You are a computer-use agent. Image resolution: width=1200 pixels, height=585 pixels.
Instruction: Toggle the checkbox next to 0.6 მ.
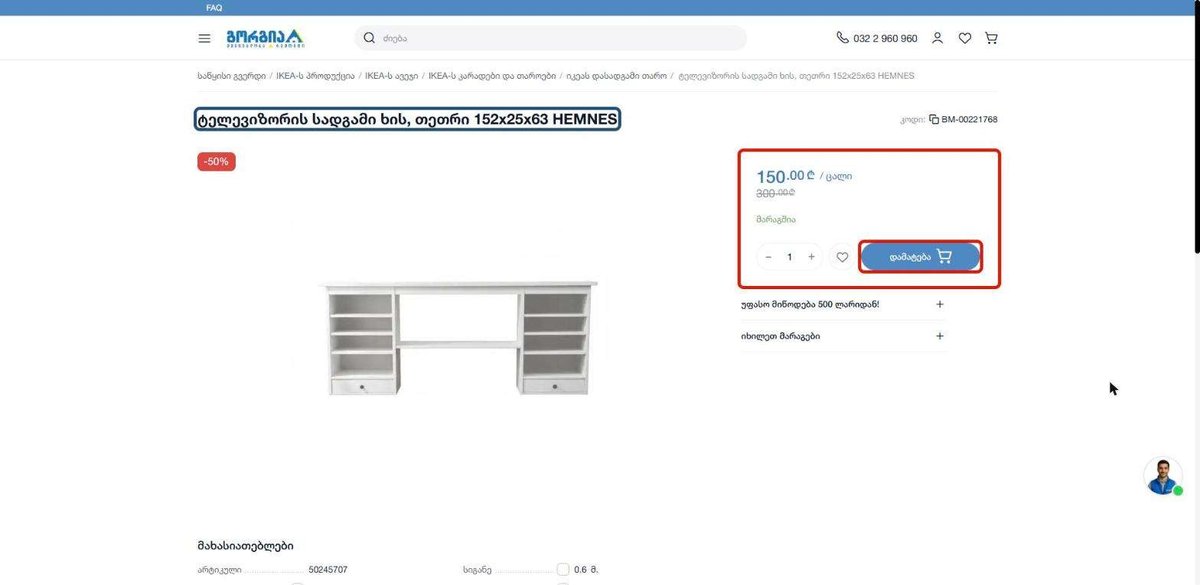click(563, 570)
